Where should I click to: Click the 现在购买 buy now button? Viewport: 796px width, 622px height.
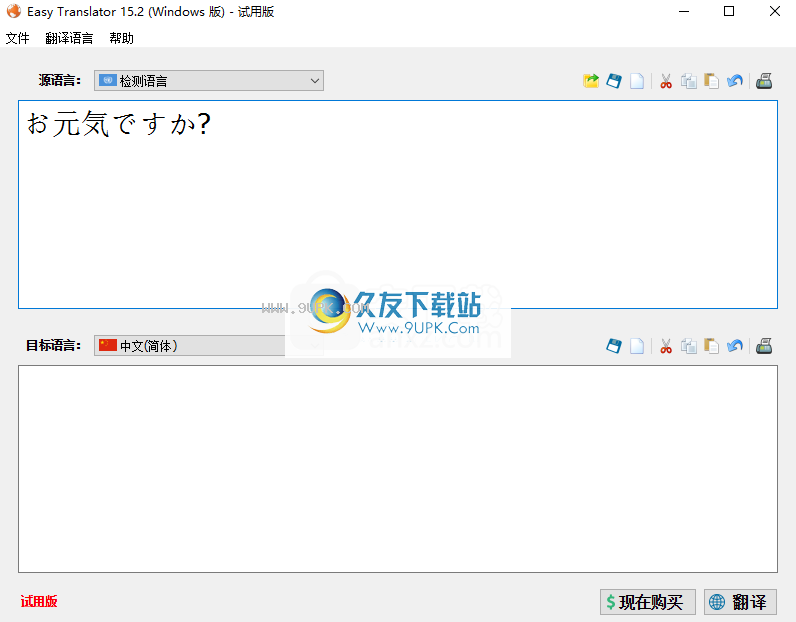pos(647,602)
